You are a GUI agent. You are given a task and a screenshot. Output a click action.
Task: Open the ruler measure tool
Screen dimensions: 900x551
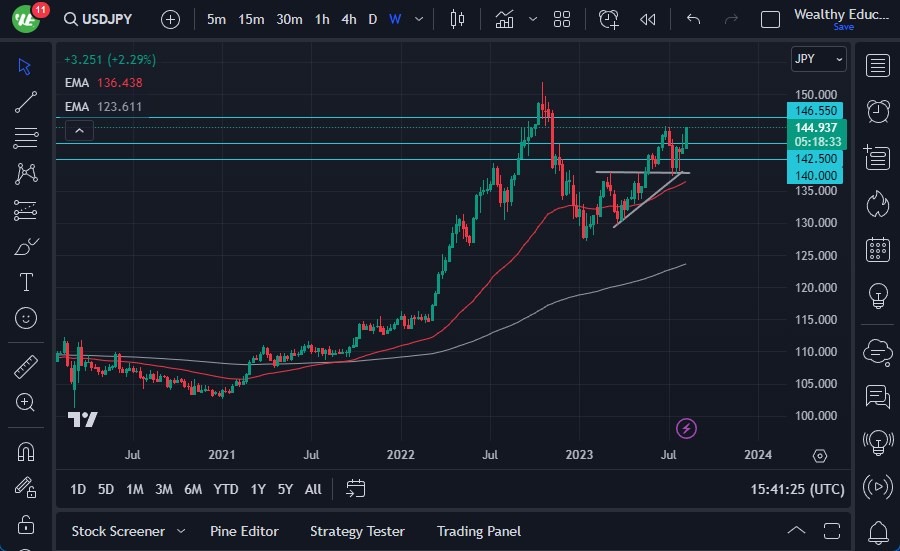[x=26, y=368]
